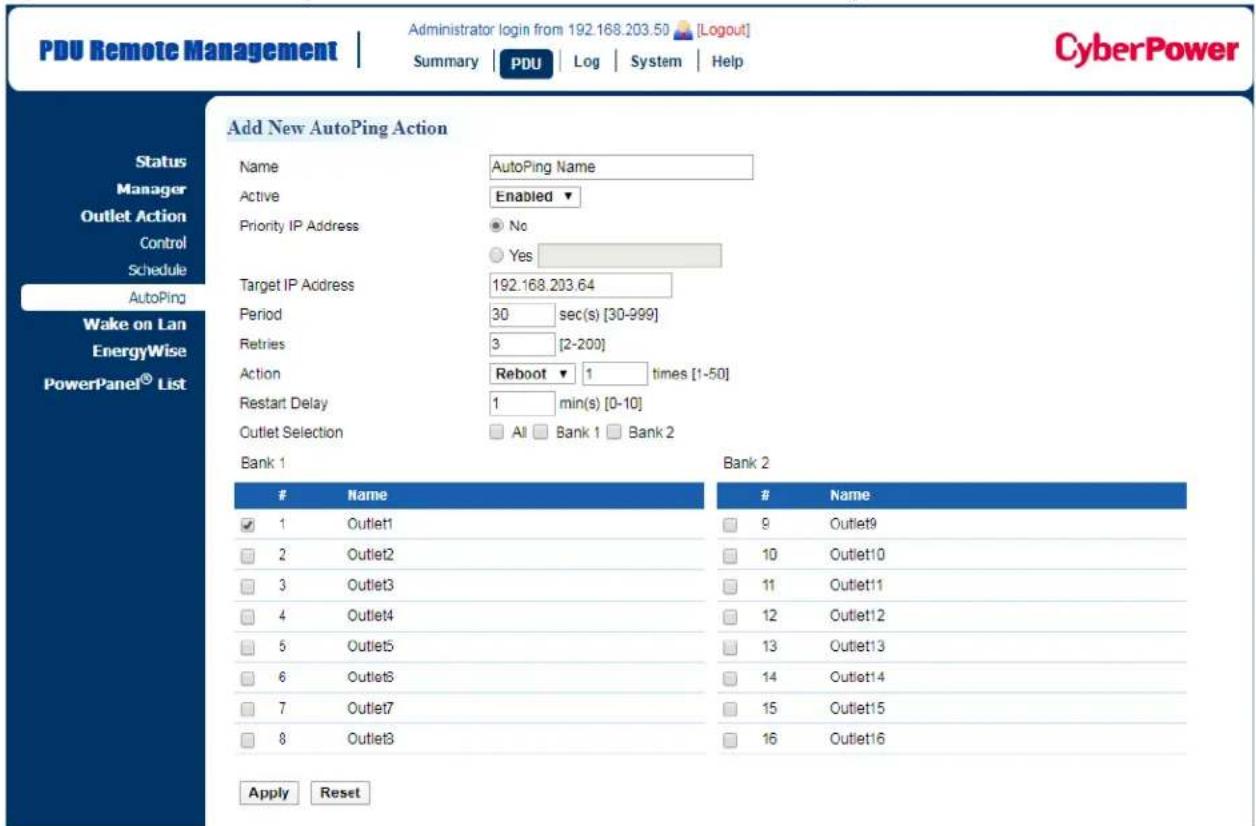Open the Active Enabled dropdown

[x=535, y=197]
